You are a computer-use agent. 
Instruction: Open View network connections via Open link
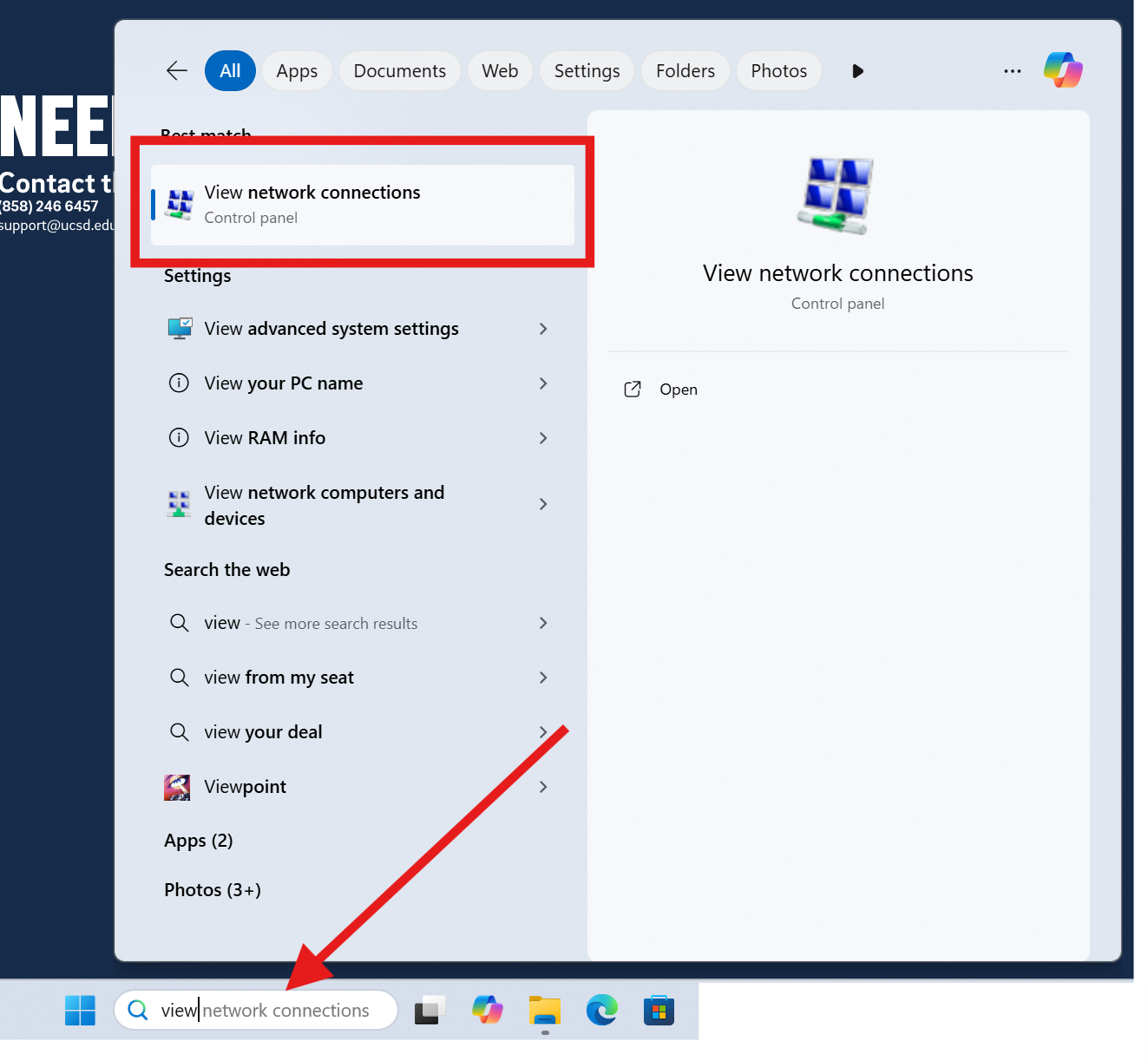tap(678, 389)
